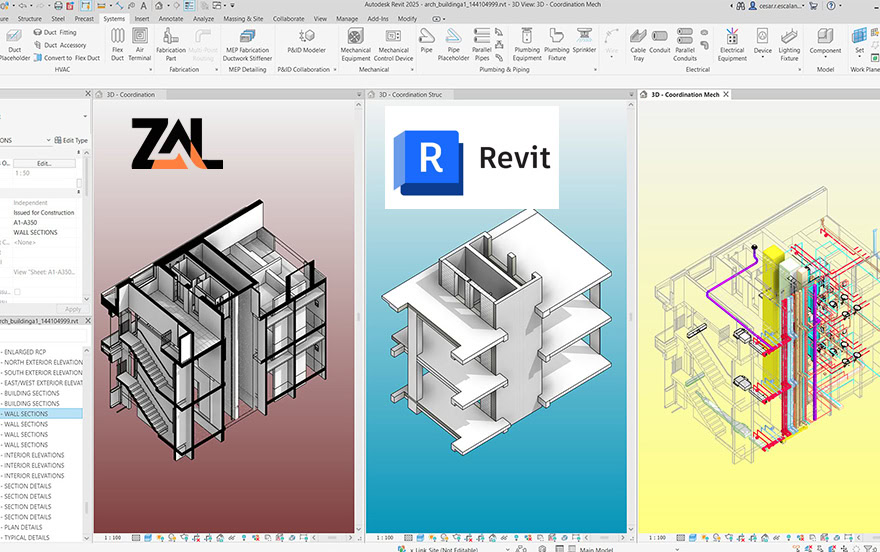The height and width of the screenshot is (552, 880).
Task: Open the P&ID Modeler tool
Action: coord(306,42)
